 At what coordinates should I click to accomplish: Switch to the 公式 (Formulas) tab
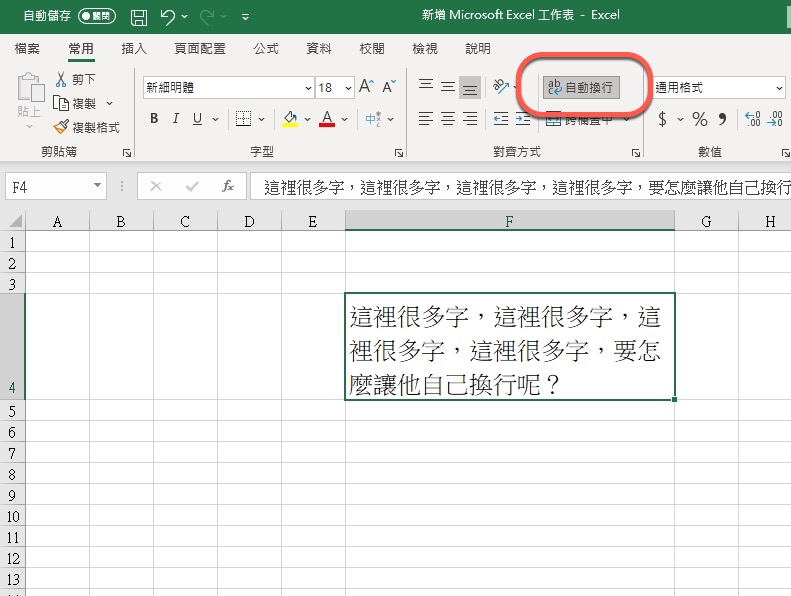pos(266,48)
